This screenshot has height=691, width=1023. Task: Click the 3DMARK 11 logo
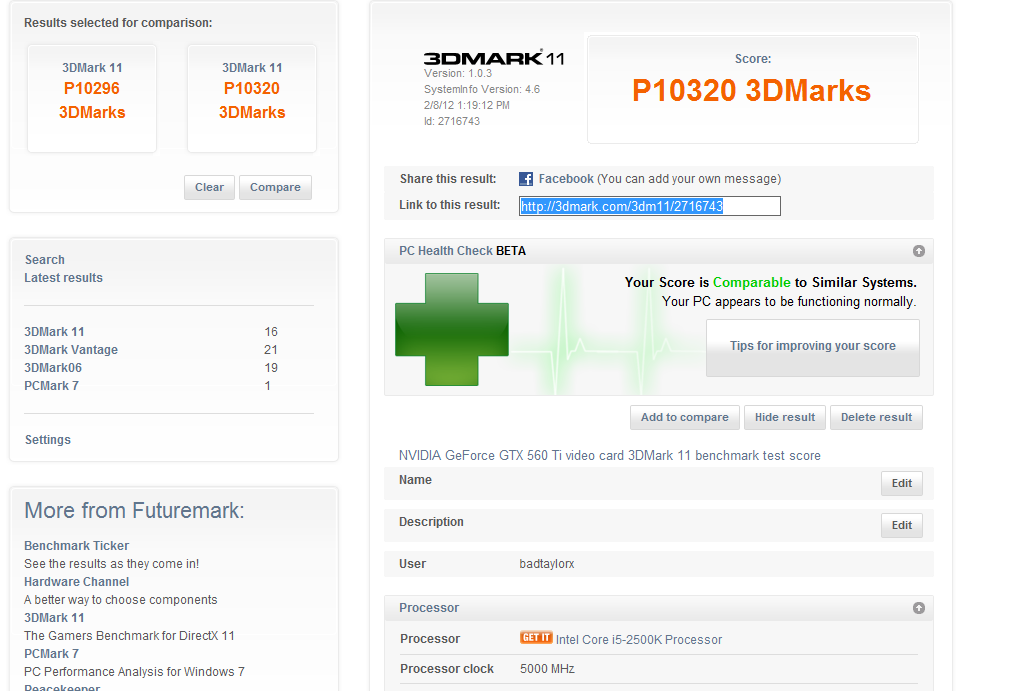click(x=494, y=58)
